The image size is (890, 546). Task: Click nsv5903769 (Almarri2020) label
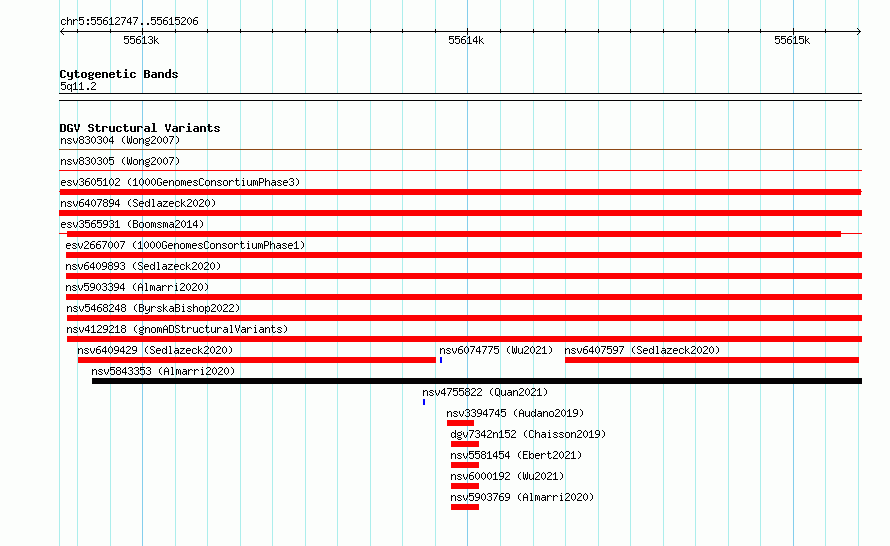pyautogui.click(x=522, y=497)
